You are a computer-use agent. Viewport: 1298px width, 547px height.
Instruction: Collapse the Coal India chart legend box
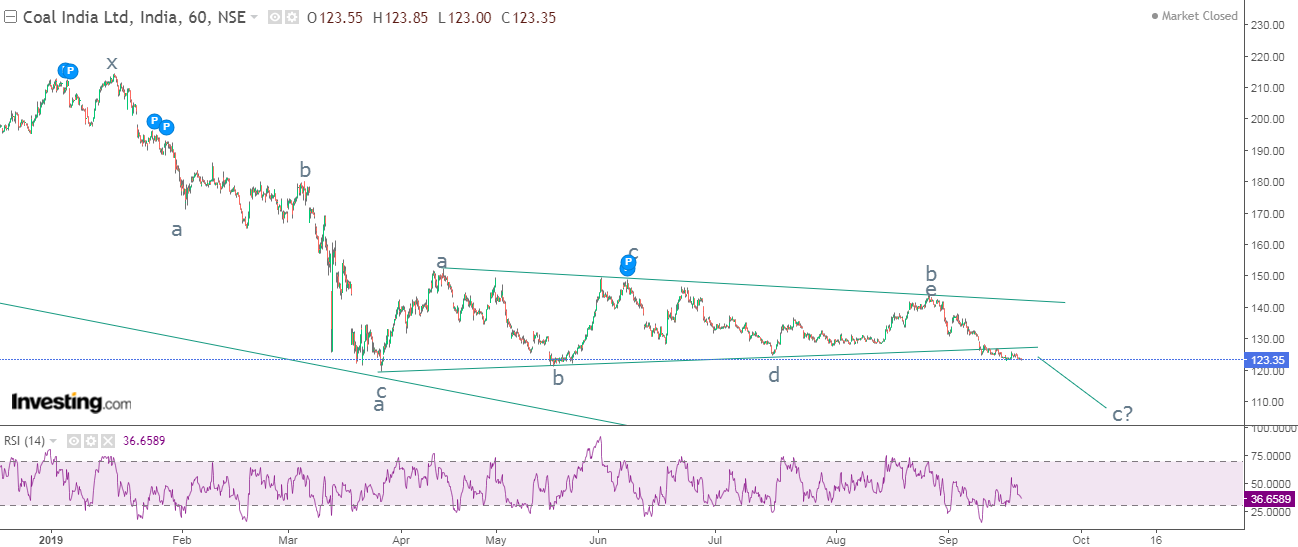(9, 17)
